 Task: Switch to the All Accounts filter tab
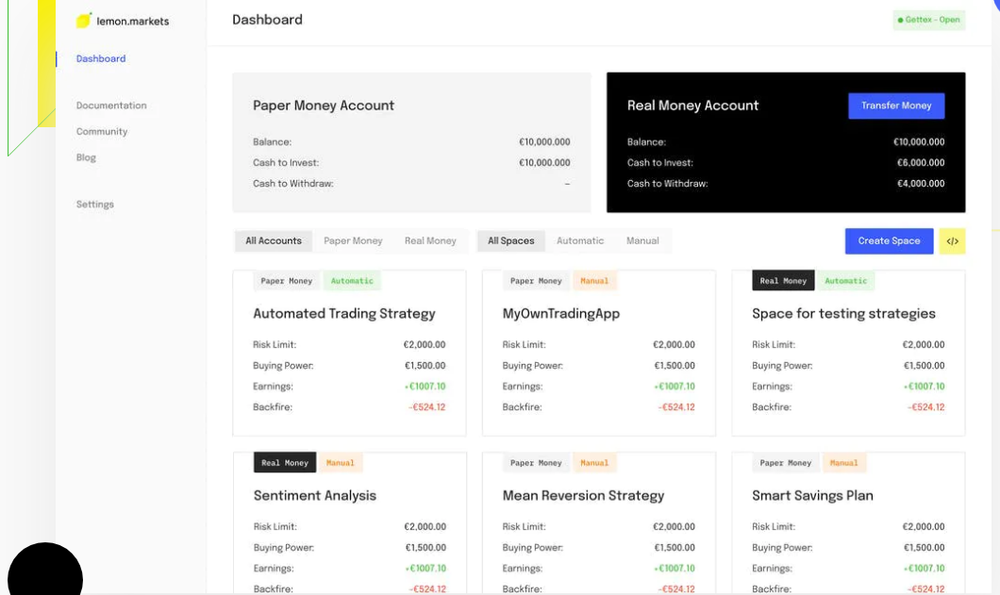click(273, 240)
